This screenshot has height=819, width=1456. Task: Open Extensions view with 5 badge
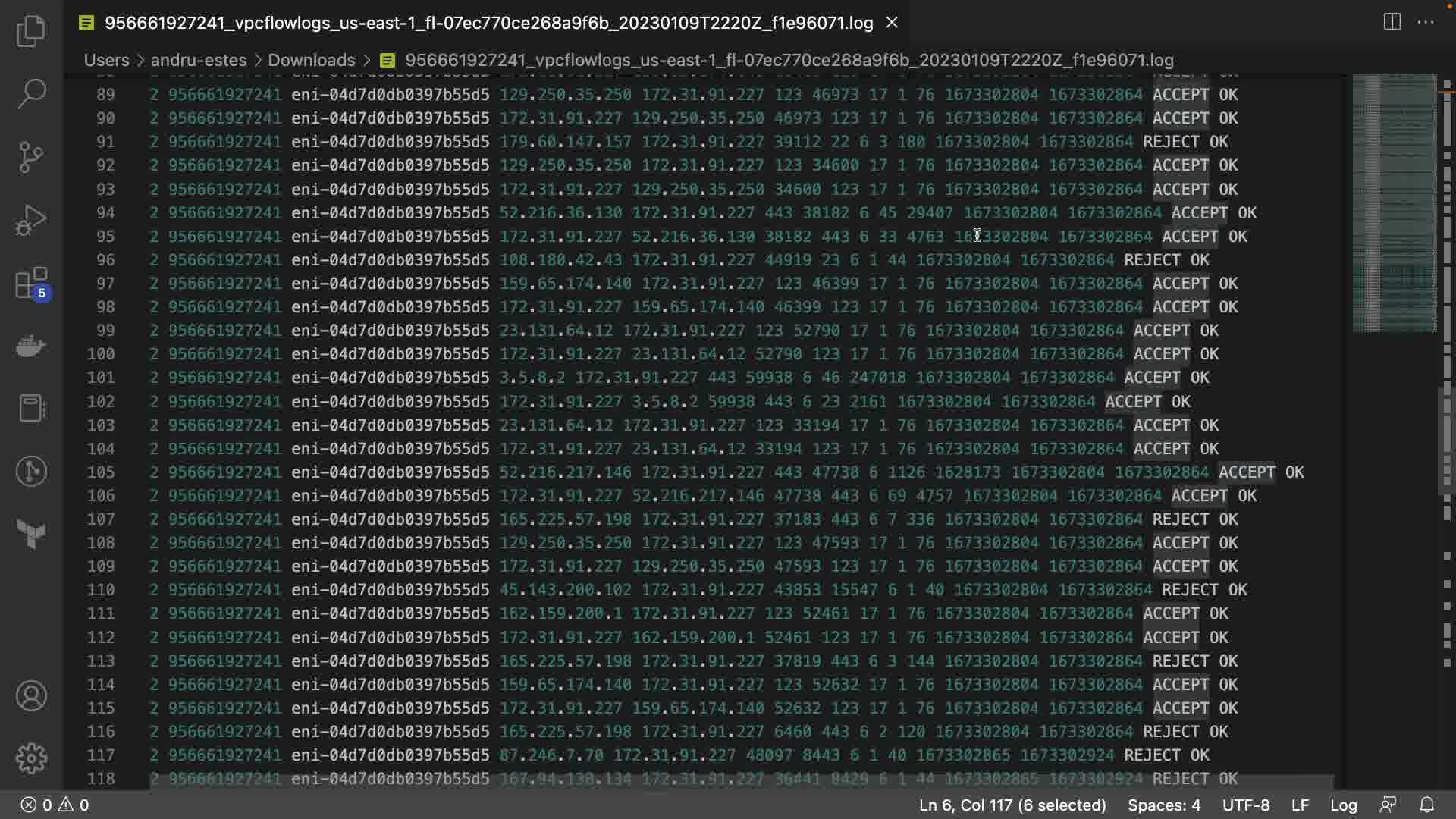(31, 284)
